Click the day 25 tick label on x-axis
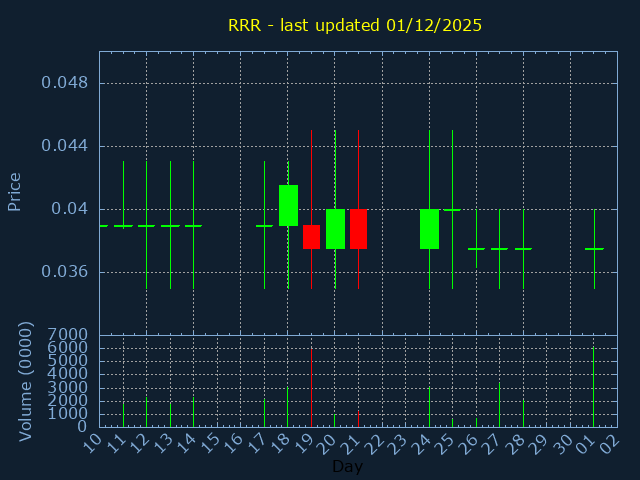This screenshot has height=480, width=640. coord(446,441)
